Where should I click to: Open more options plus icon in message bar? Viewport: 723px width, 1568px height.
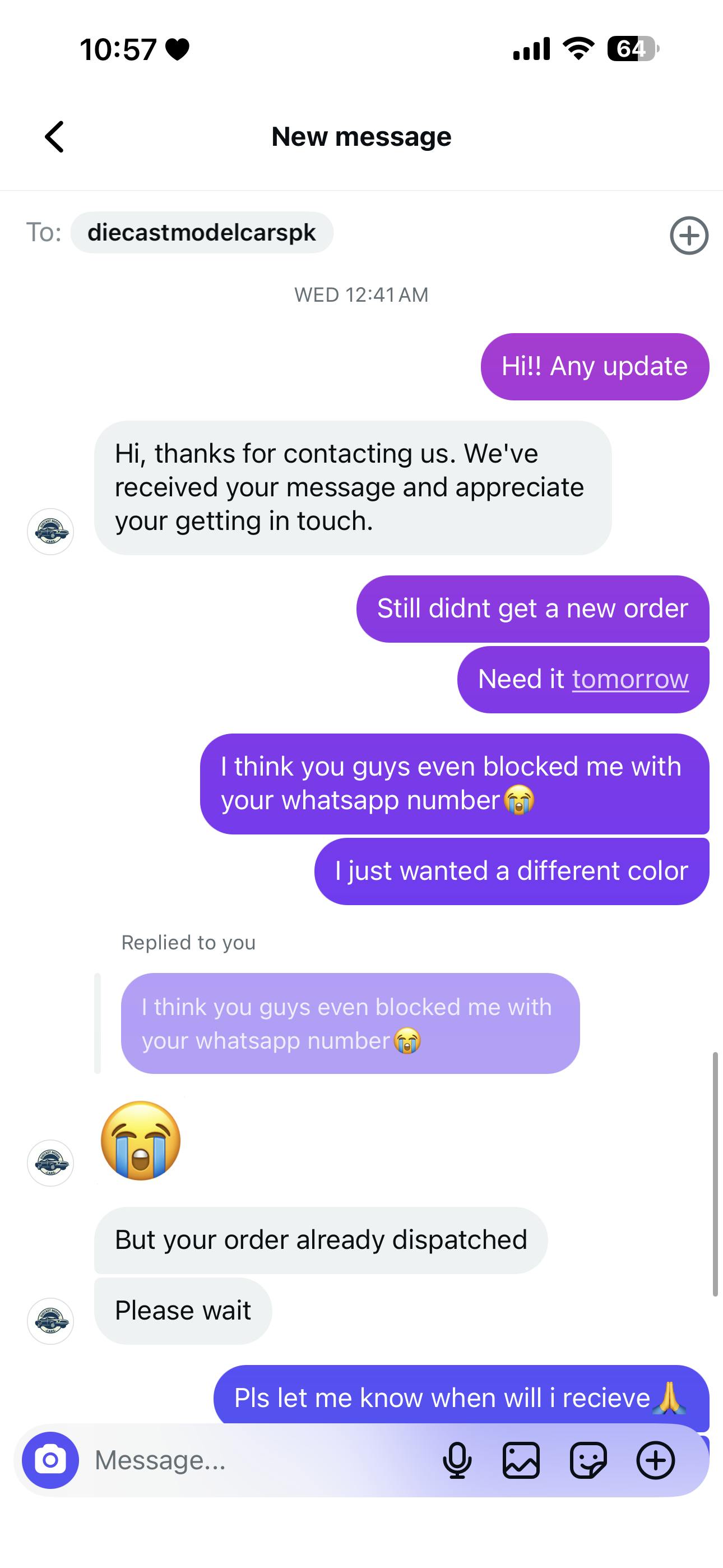coord(655,1460)
